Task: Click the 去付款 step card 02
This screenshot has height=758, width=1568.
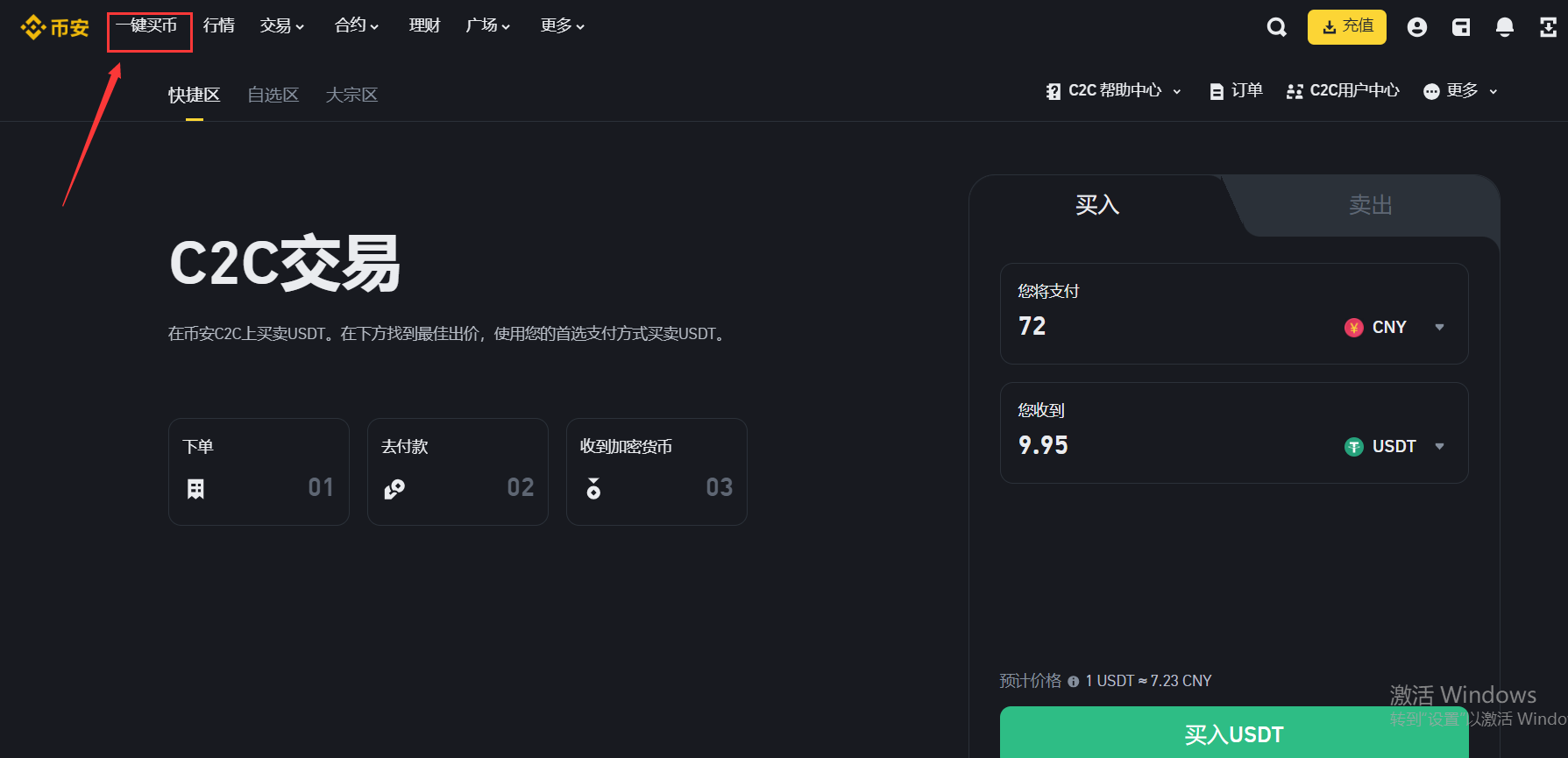Action: (458, 472)
